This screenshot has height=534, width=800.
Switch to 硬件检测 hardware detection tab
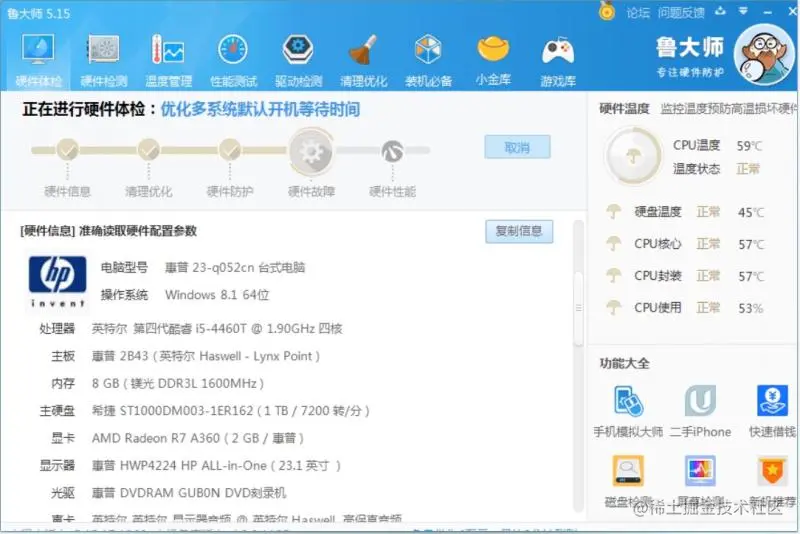click(x=104, y=61)
